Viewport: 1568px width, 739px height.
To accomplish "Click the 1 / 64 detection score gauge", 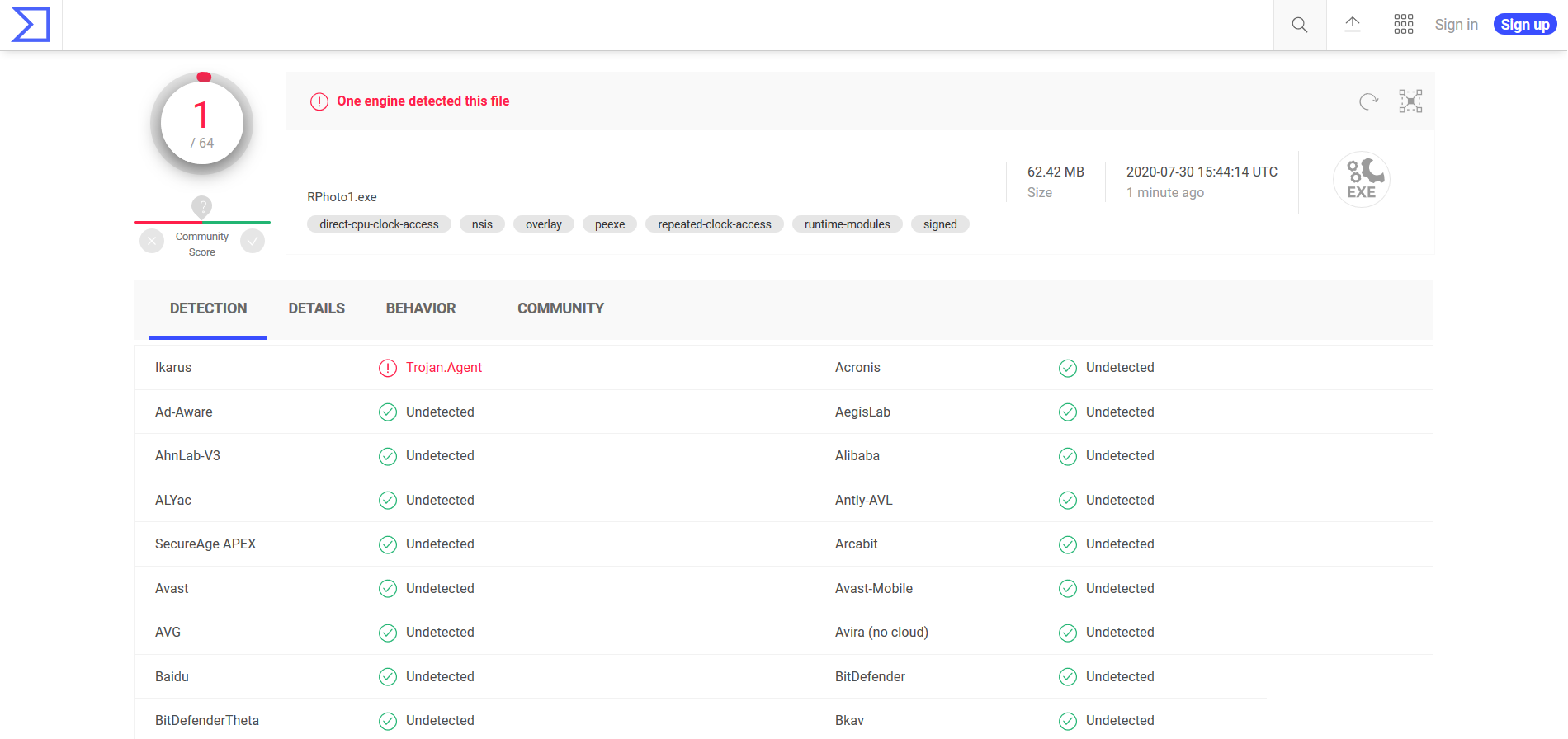I will [202, 124].
